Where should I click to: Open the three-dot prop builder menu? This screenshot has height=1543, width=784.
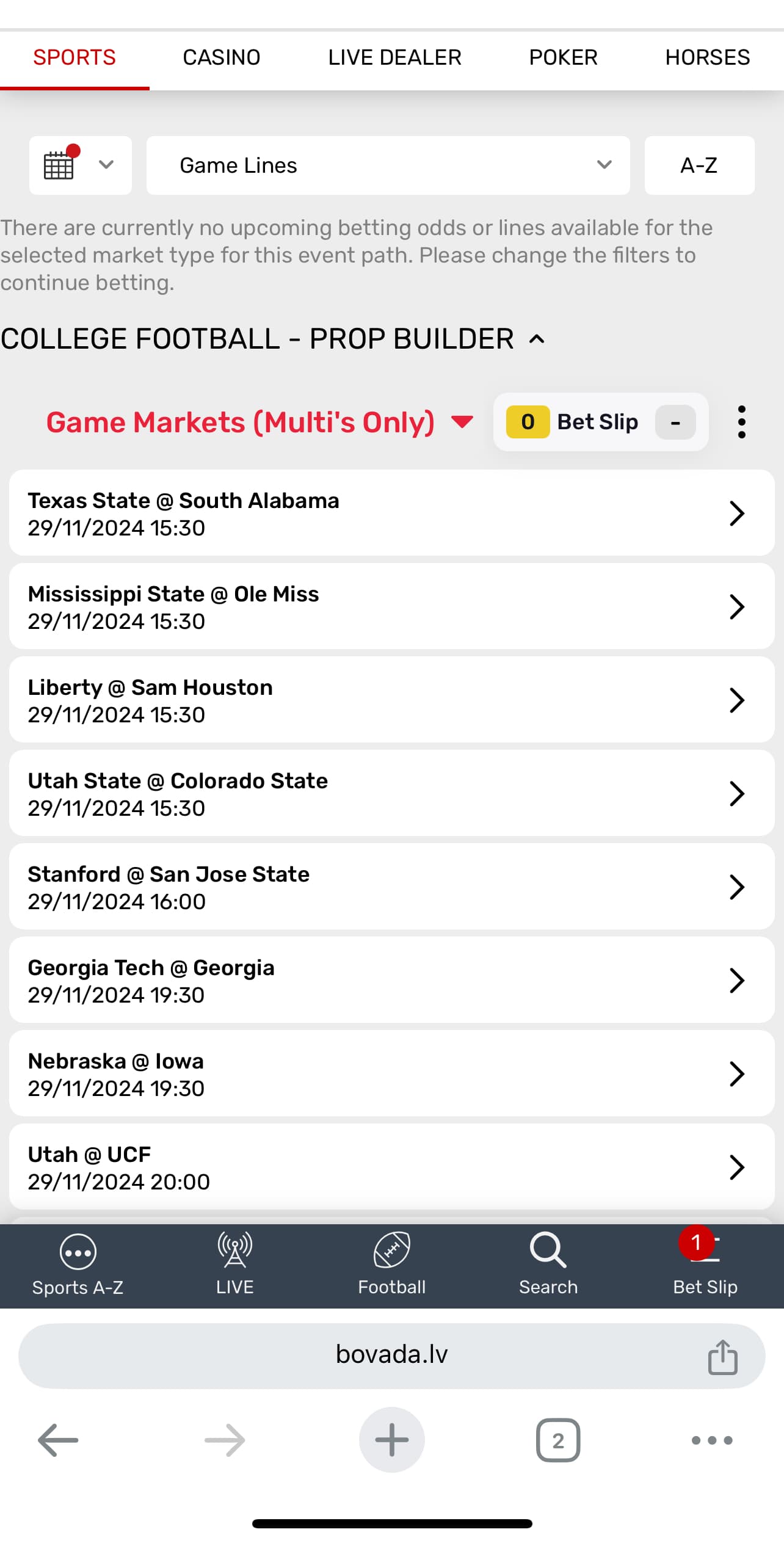pyautogui.click(x=741, y=422)
